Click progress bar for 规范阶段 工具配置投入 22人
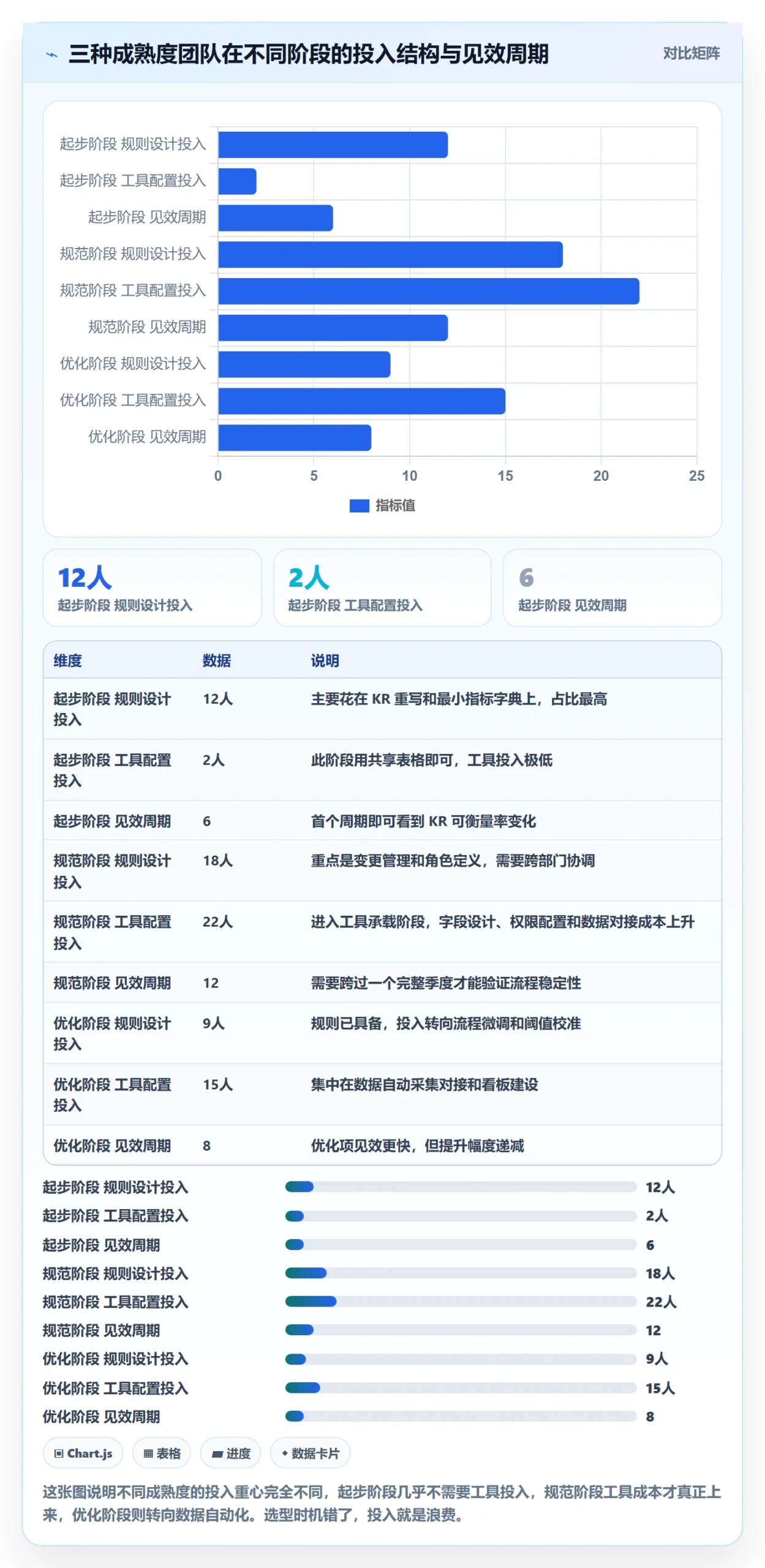The image size is (765, 1568). [x=461, y=1302]
